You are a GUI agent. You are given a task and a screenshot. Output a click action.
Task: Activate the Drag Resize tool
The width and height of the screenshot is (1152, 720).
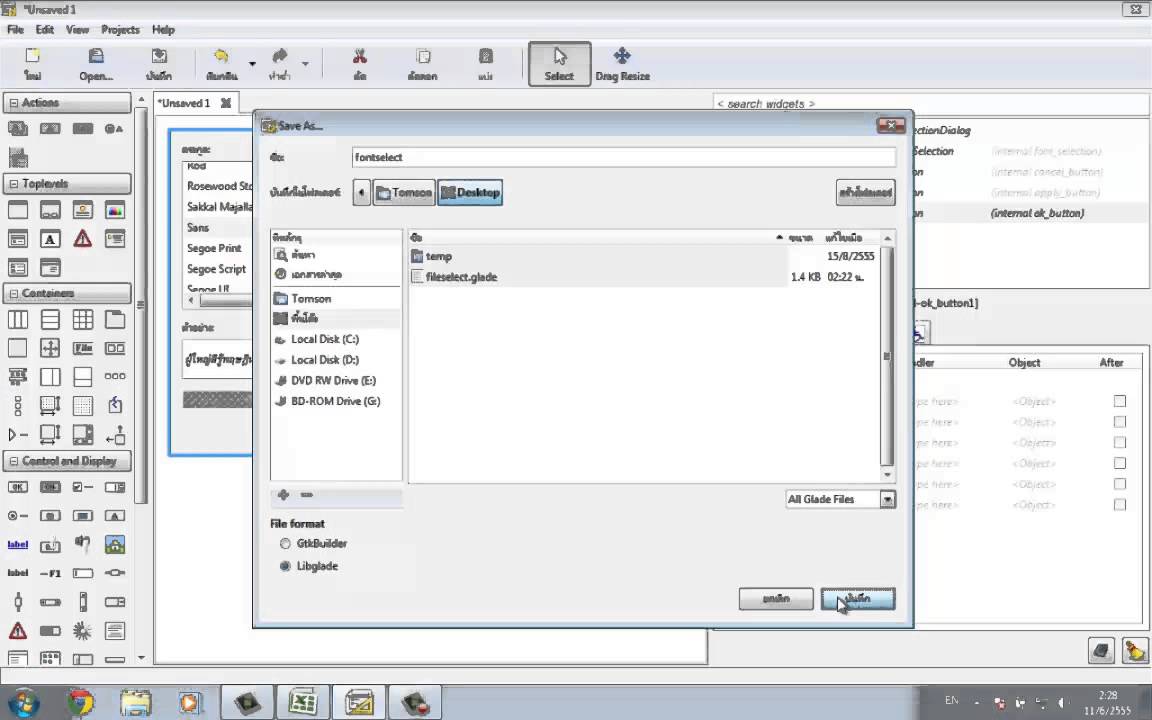622,64
